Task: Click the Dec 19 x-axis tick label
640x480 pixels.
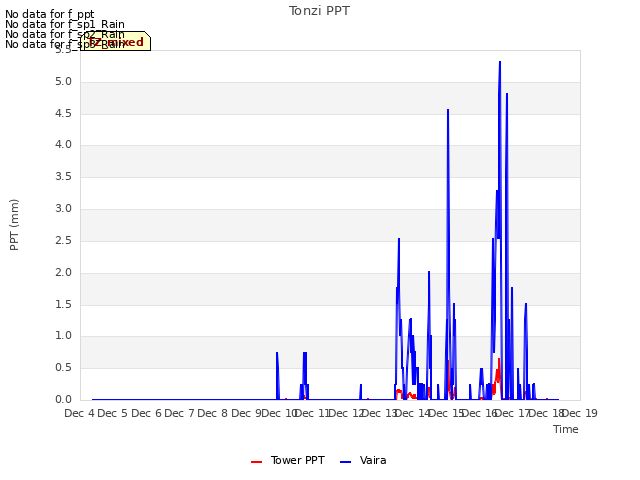Action: pyautogui.click(x=580, y=413)
